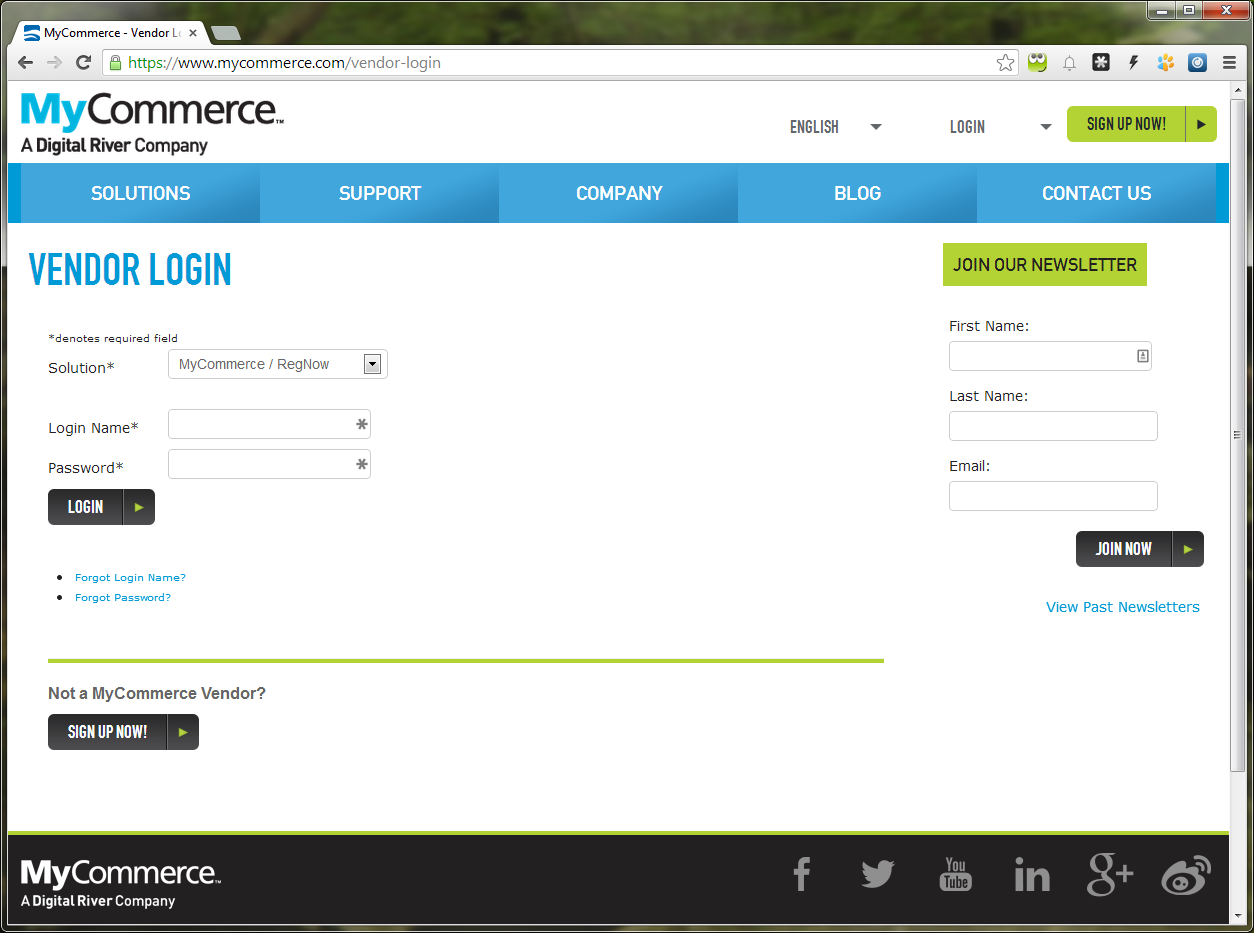Viewport: 1254px width, 933px height.
Task: Click the scrollbar down arrow
Action: (1237, 915)
